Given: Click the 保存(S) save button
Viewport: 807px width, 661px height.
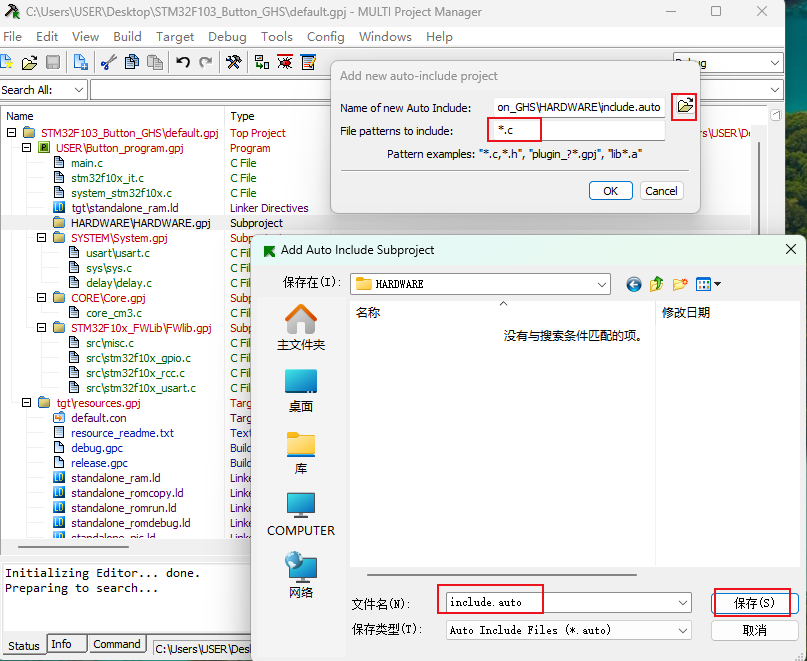Looking at the screenshot, I should click(x=754, y=603).
